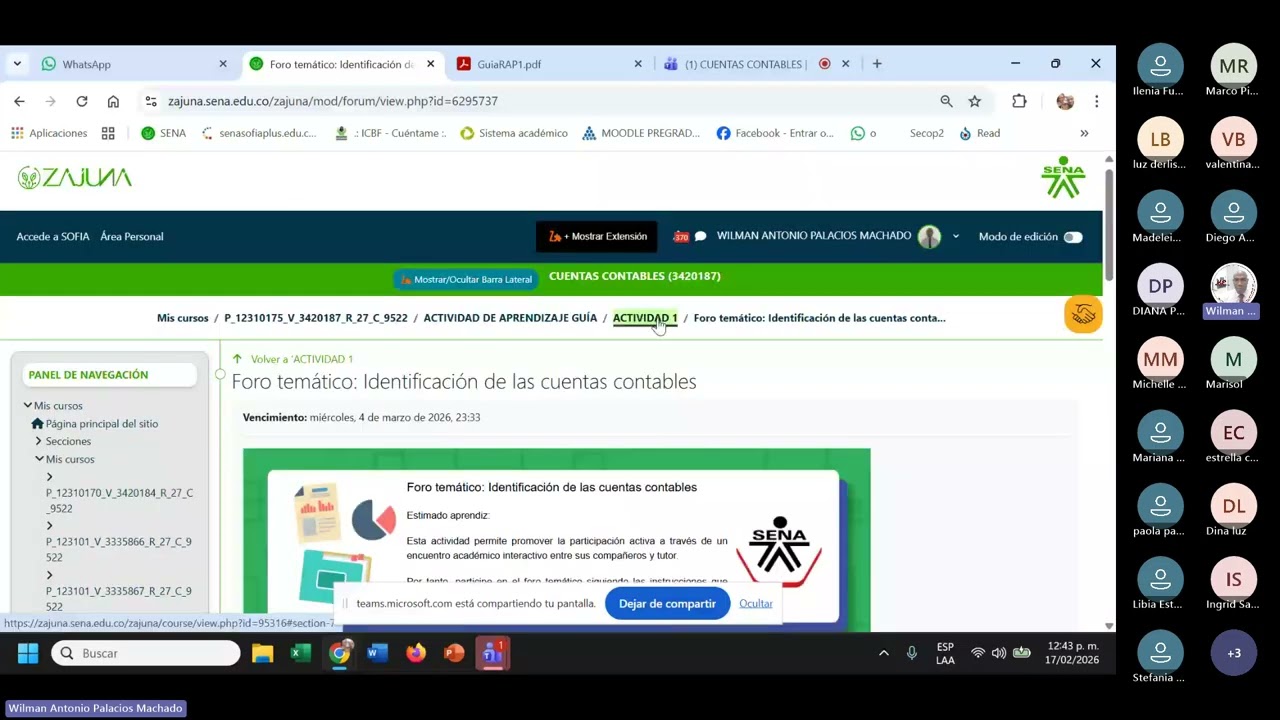Open the senasofiaplus.edu.co bookmark
Viewport: 1280px width, 720px height.
259,133
